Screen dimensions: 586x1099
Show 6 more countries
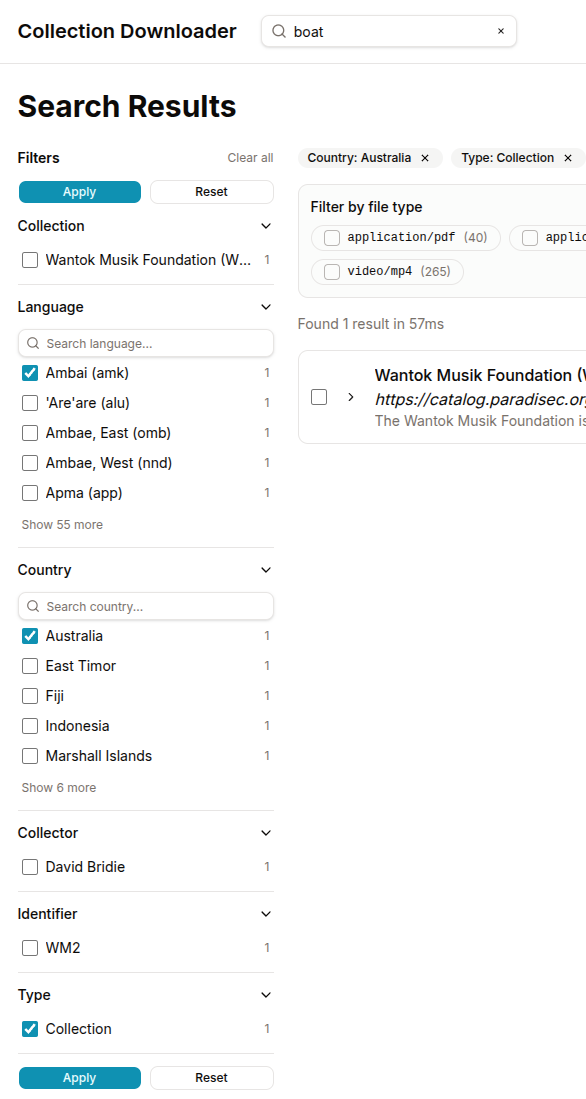59,788
